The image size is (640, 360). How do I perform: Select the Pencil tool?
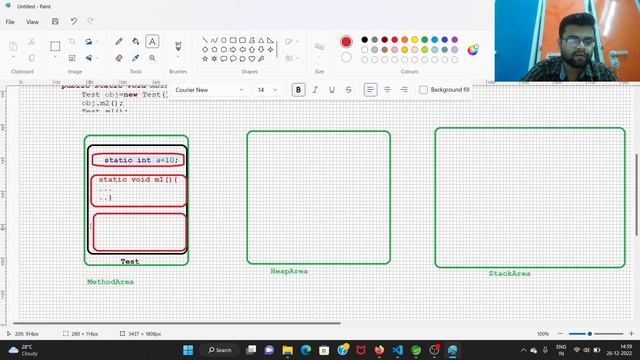point(119,42)
